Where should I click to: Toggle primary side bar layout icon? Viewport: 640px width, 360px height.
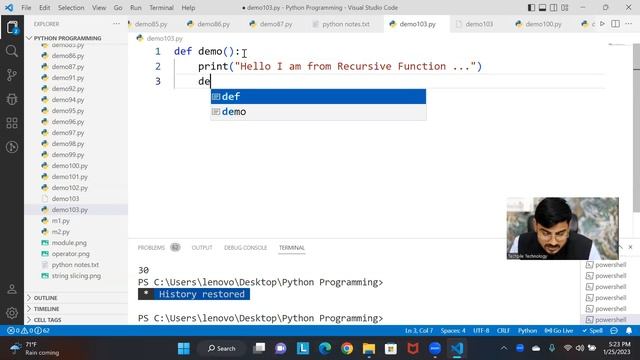point(531,8)
